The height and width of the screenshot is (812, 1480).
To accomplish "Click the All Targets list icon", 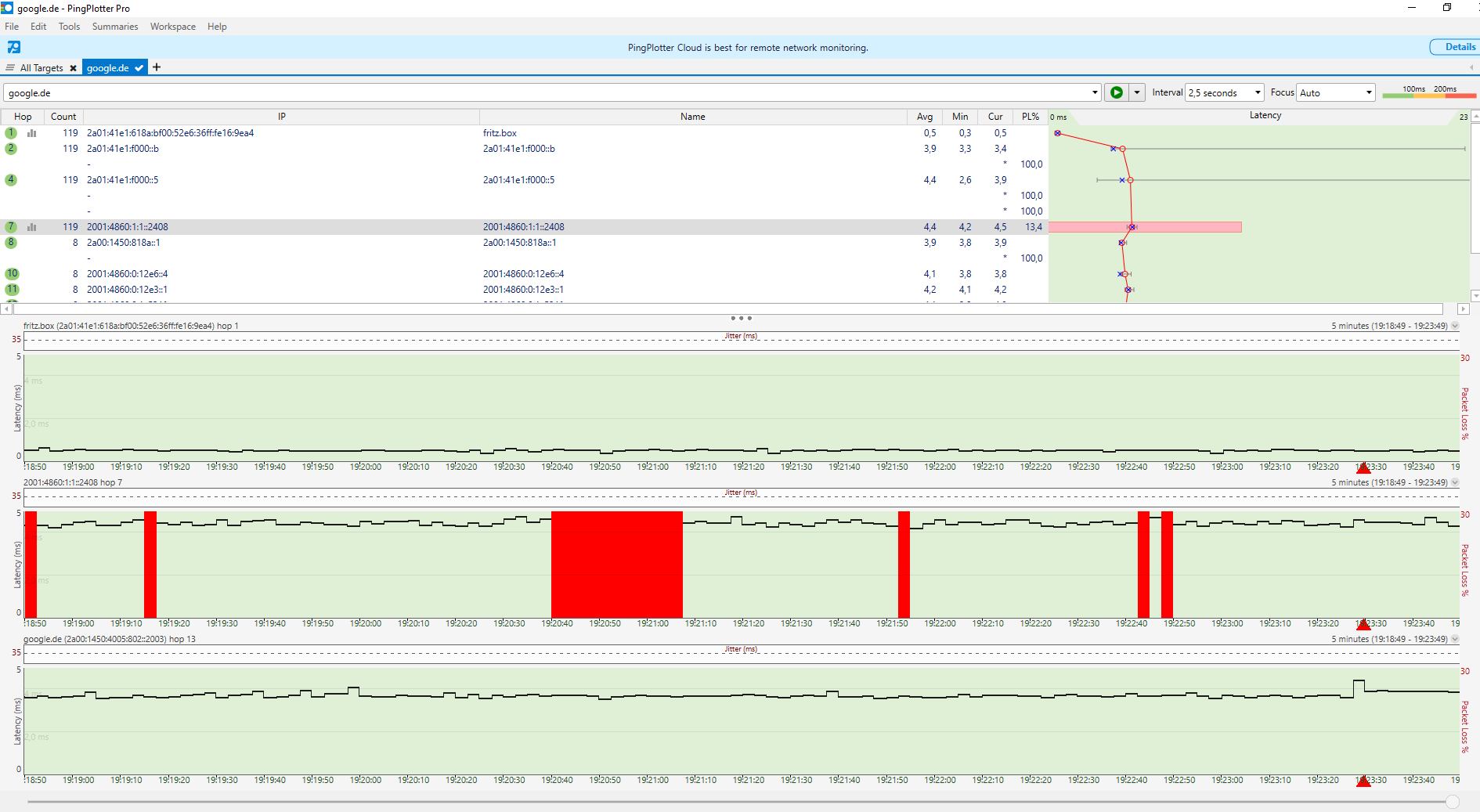I will pos(10,67).
